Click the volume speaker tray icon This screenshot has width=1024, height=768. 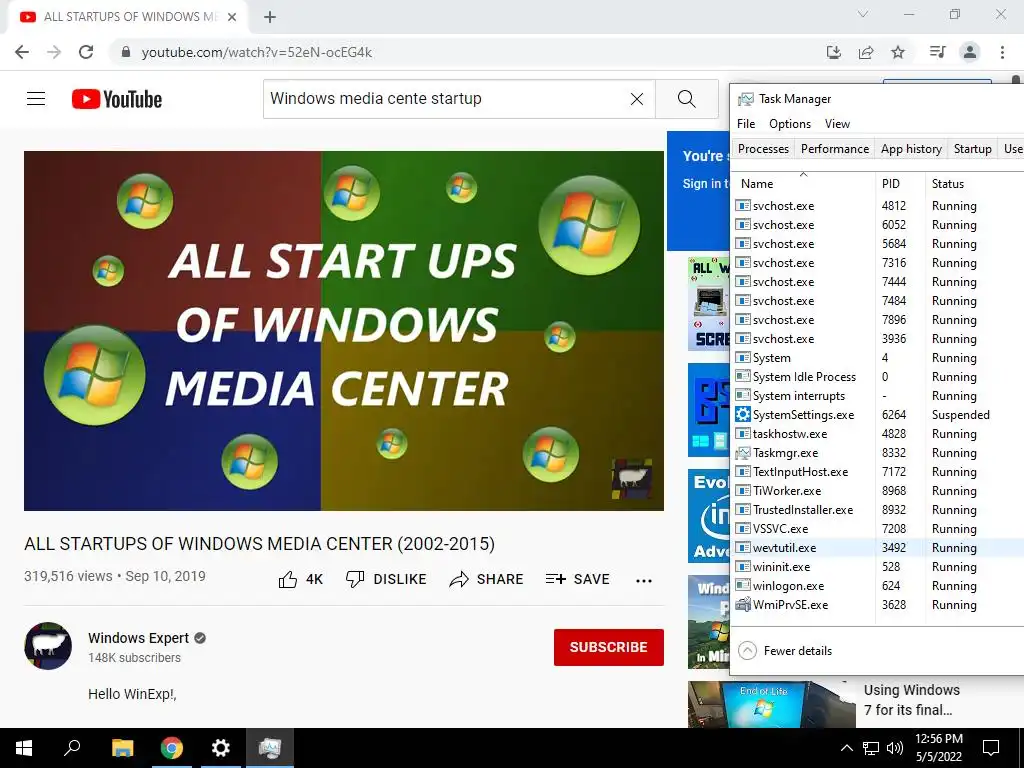895,748
